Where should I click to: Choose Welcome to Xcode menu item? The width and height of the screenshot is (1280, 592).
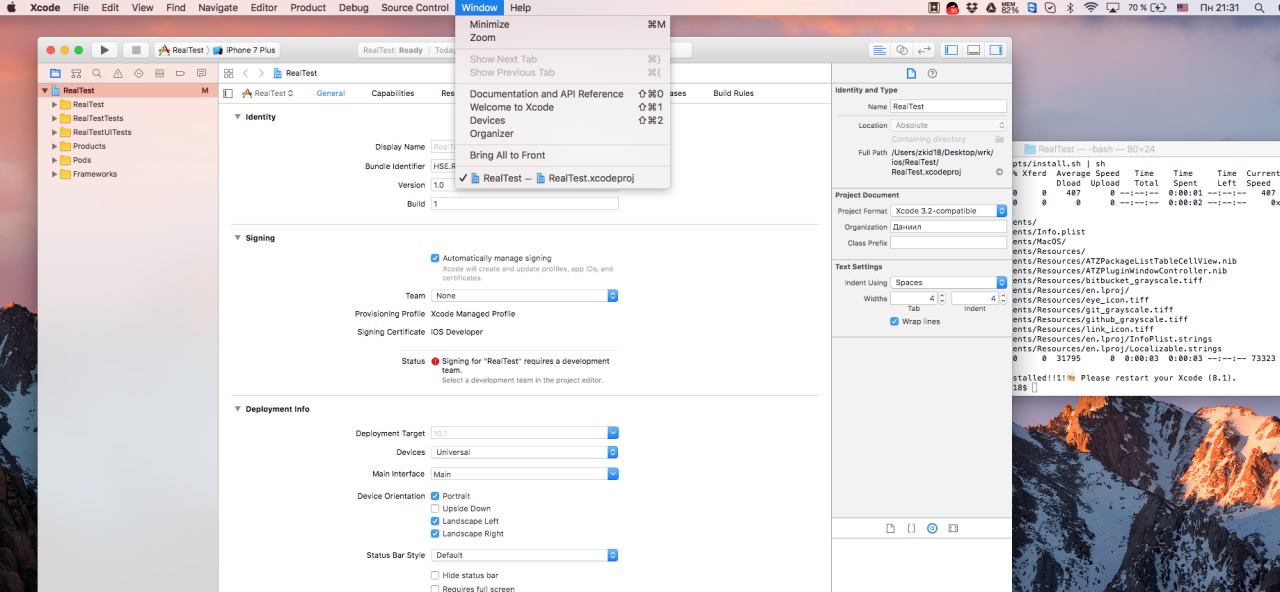point(563,107)
